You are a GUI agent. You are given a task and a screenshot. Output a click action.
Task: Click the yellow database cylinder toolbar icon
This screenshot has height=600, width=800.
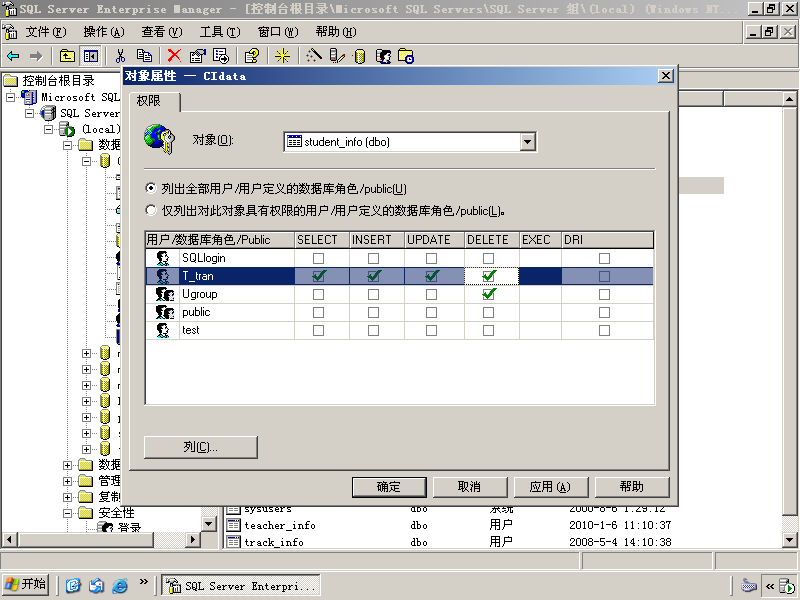(x=360, y=56)
